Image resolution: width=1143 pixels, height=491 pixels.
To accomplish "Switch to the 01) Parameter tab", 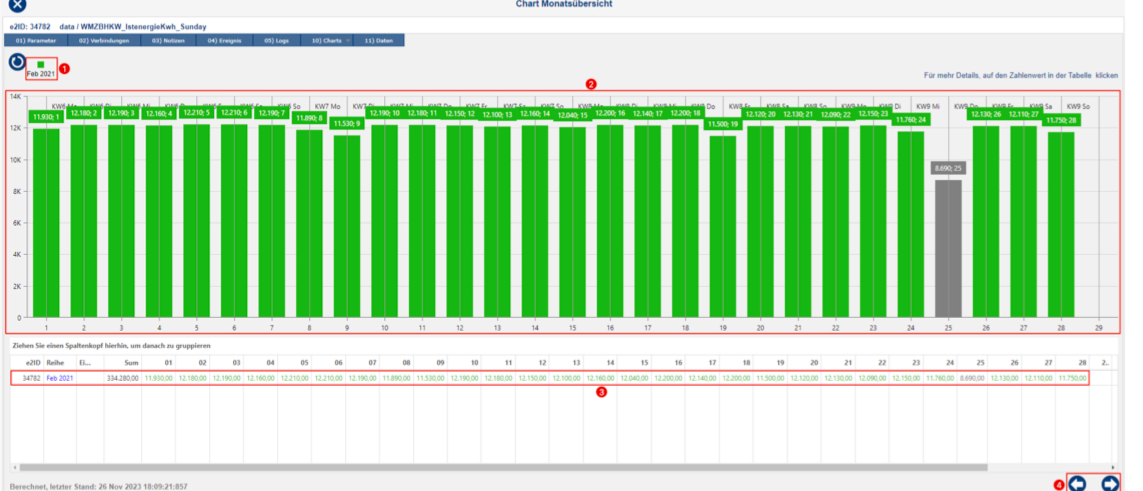I will click(35, 41).
